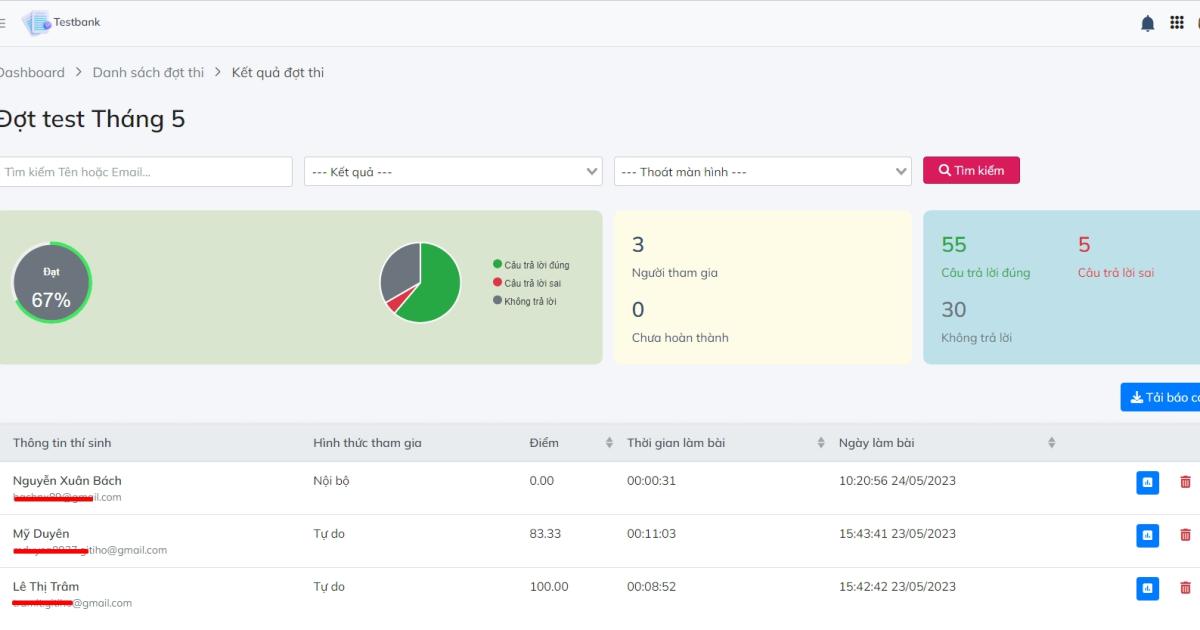Delete Mỹ Duyên's result with trash icon
The width and height of the screenshot is (1200, 630).
click(x=1185, y=535)
